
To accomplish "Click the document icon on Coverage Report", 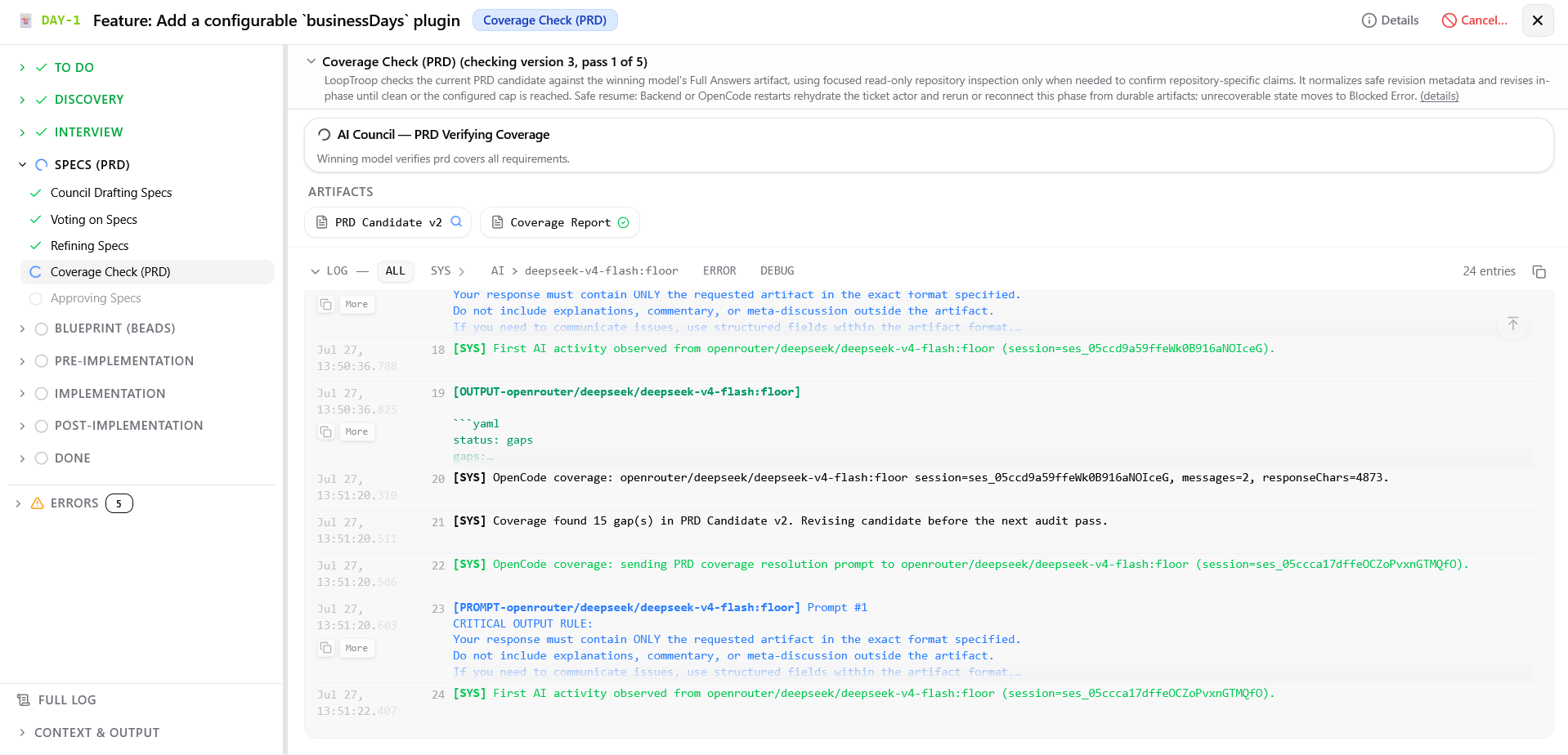I will tap(497, 222).
